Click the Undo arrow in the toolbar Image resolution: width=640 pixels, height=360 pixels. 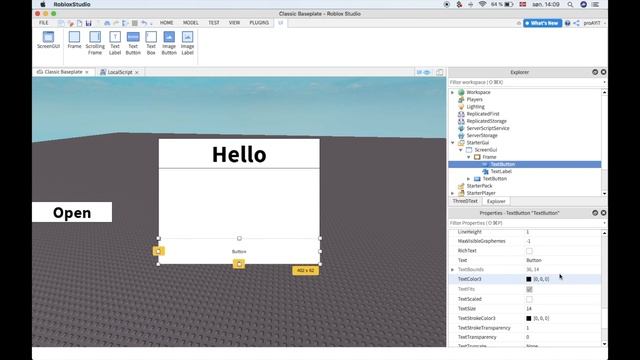(144, 23)
